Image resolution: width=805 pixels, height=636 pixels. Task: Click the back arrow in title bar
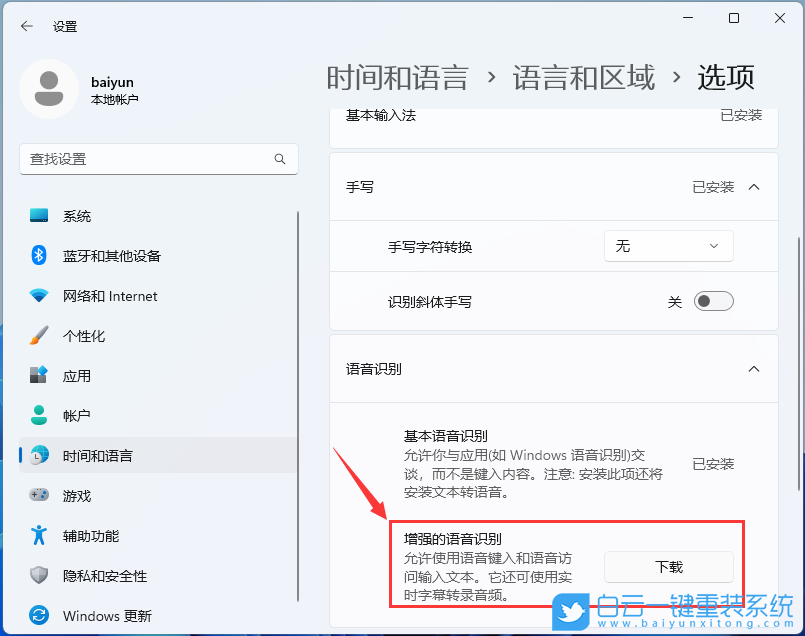click(x=27, y=26)
